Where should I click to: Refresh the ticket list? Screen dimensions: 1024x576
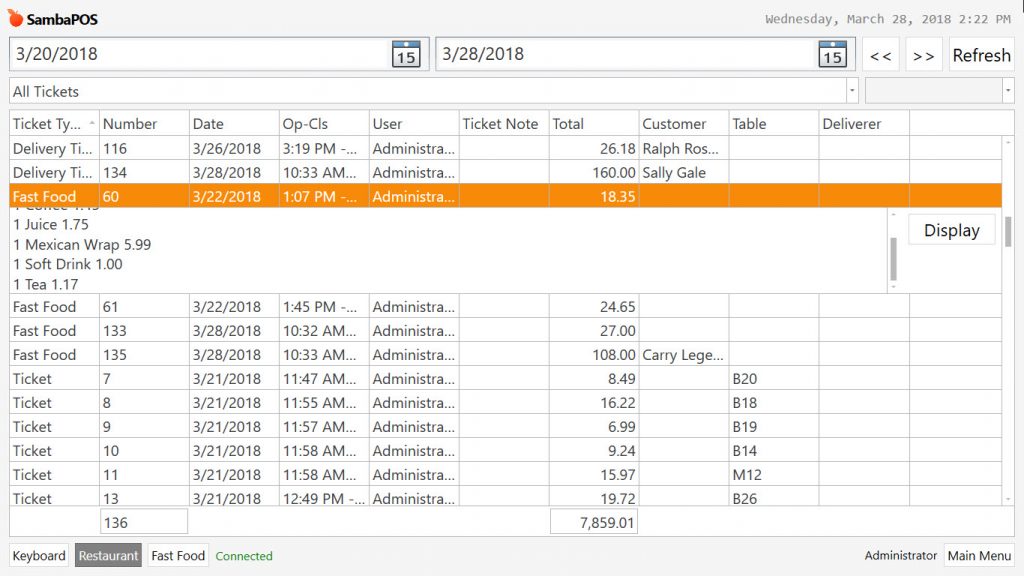point(981,56)
